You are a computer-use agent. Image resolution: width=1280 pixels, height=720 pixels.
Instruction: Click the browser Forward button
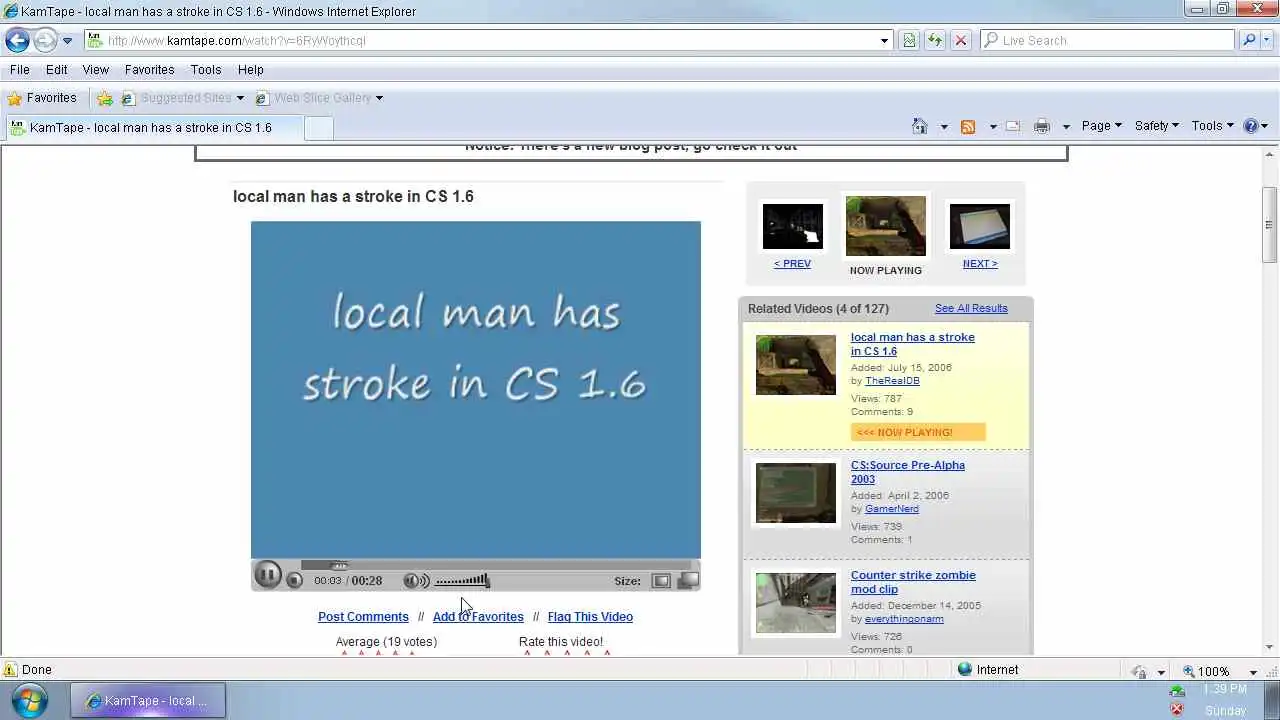tap(45, 41)
